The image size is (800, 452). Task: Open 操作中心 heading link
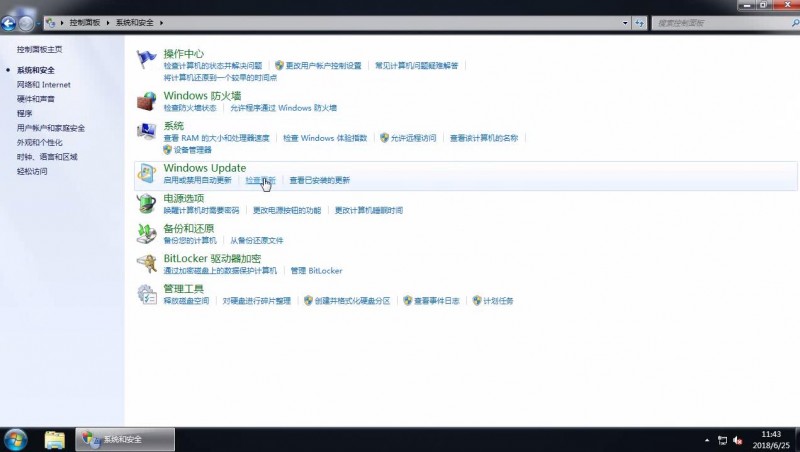(x=184, y=54)
